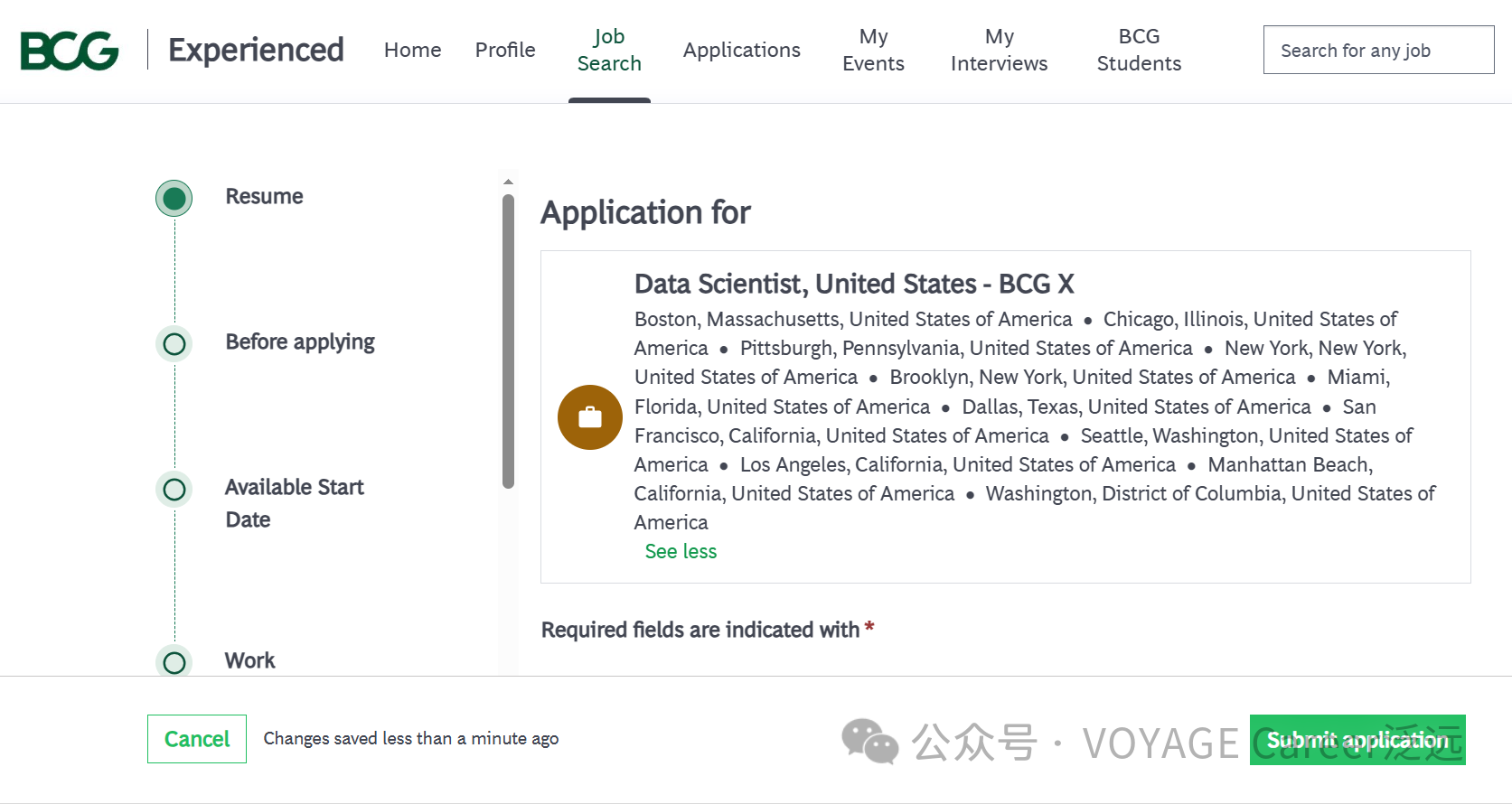Select the Resume step circle
This screenshot has height=804, width=1512.
(x=174, y=199)
